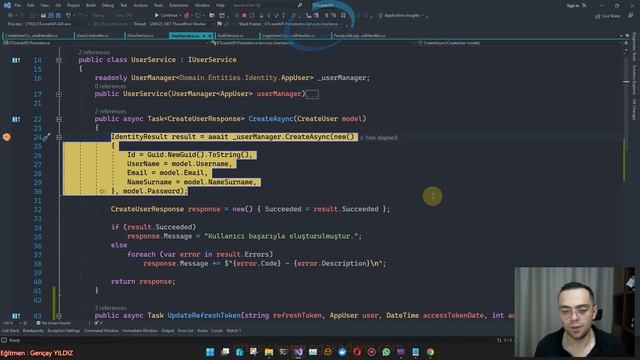640x360 pixels.
Task: Open WhatsApp from the taskbar
Action: click(386, 352)
